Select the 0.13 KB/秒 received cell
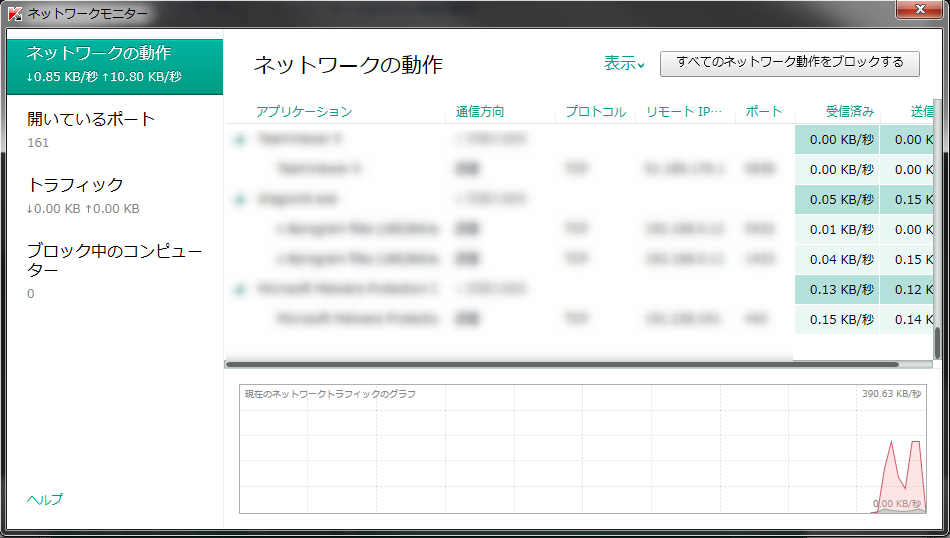The image size is (950, 538). pyautogui.click(x=837, y=290)
